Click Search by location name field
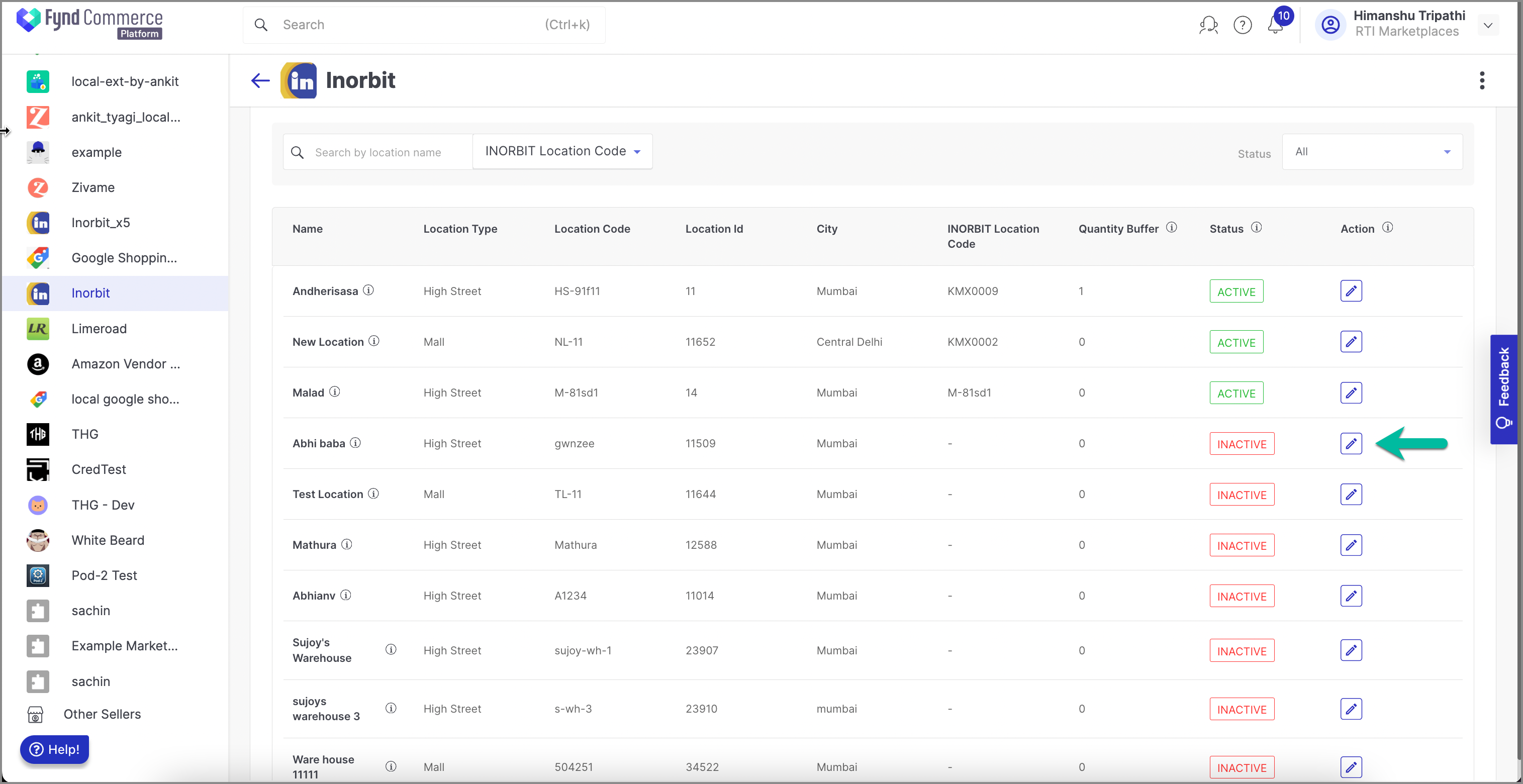 pyautogui.click(x=378, y=153)
